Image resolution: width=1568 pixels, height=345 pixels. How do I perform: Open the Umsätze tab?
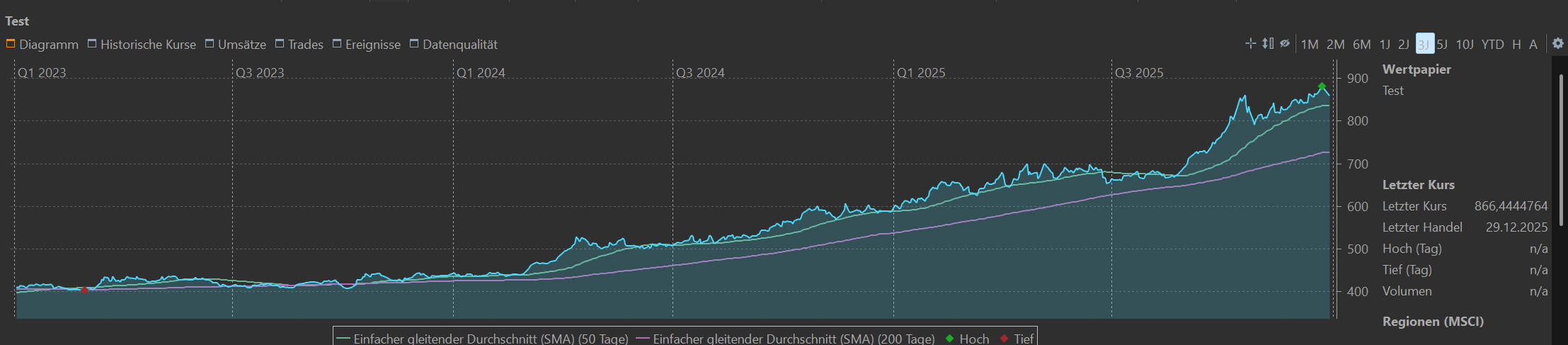[236, 44]
